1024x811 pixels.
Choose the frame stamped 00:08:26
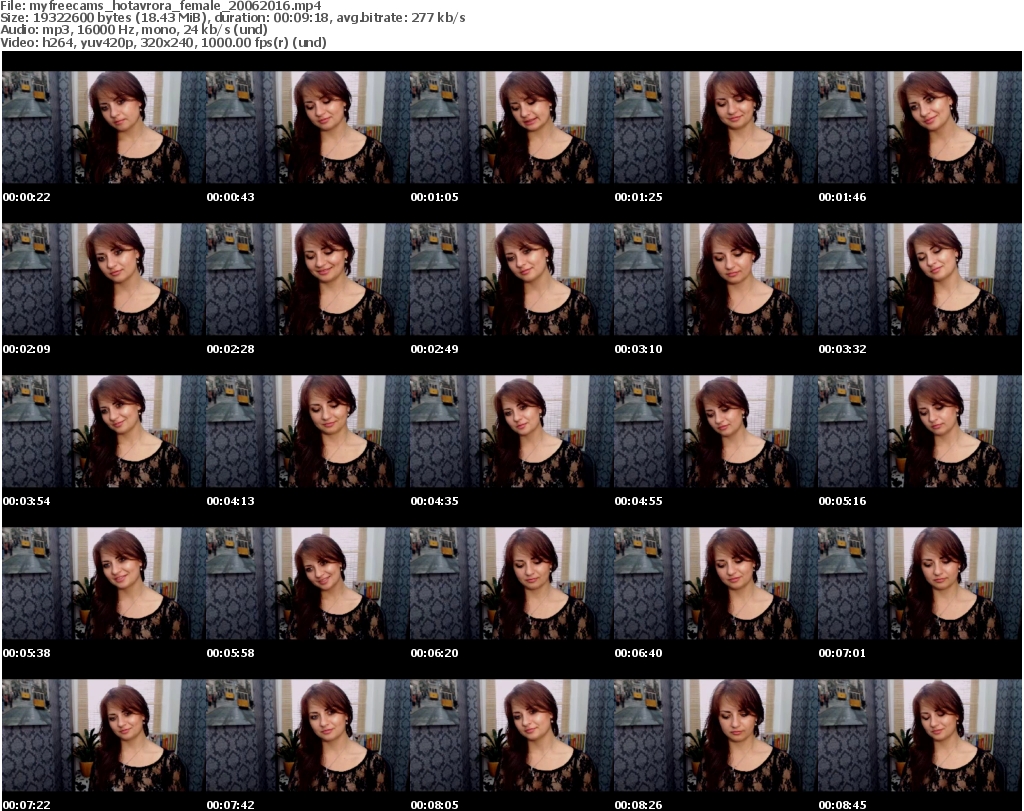pyautogui.click(x=716, y=736)
